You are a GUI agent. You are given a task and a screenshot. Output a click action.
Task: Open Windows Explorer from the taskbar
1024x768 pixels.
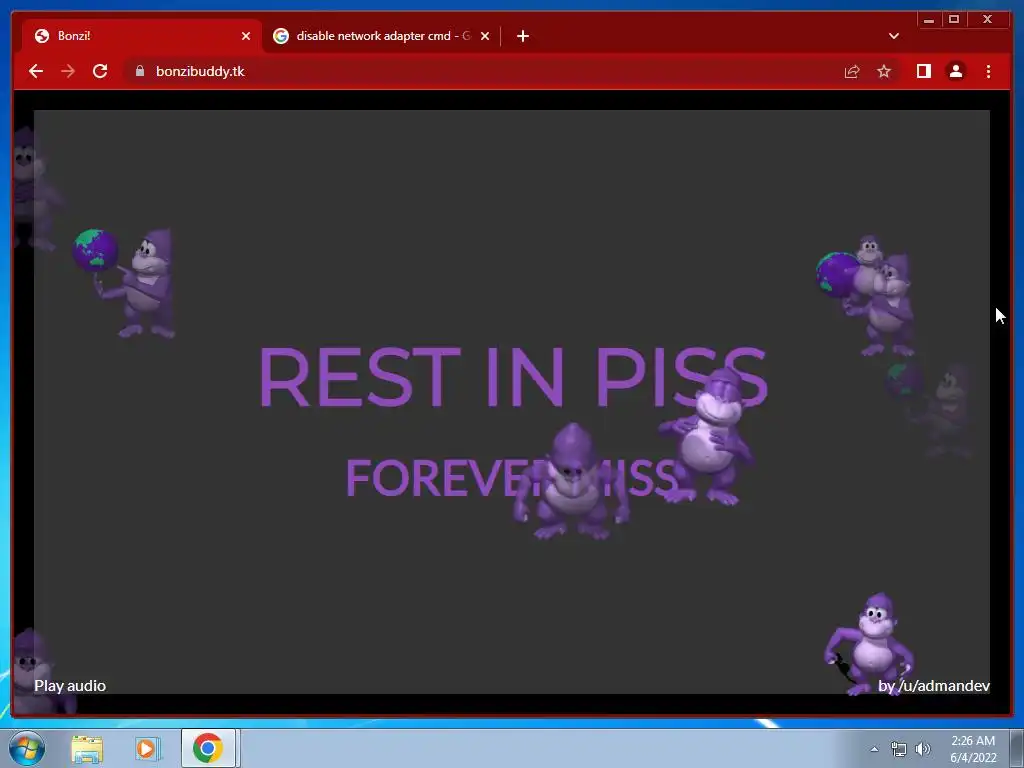pos(87,748)
